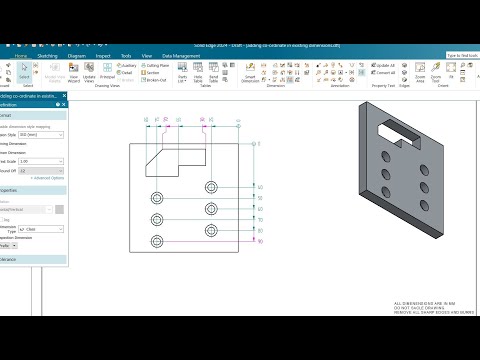Screen dimensions: 480x360
Task: Click the gray color swatch in Properties
Action: coord(59,209)
